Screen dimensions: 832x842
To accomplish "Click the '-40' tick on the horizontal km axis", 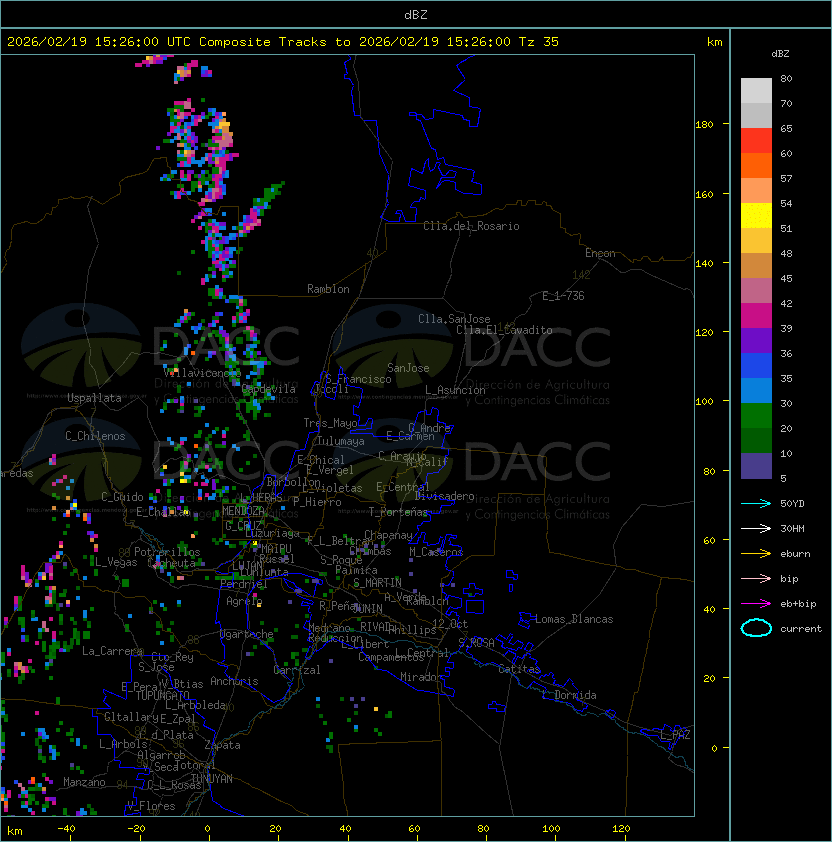I will (x=66, y=828).
